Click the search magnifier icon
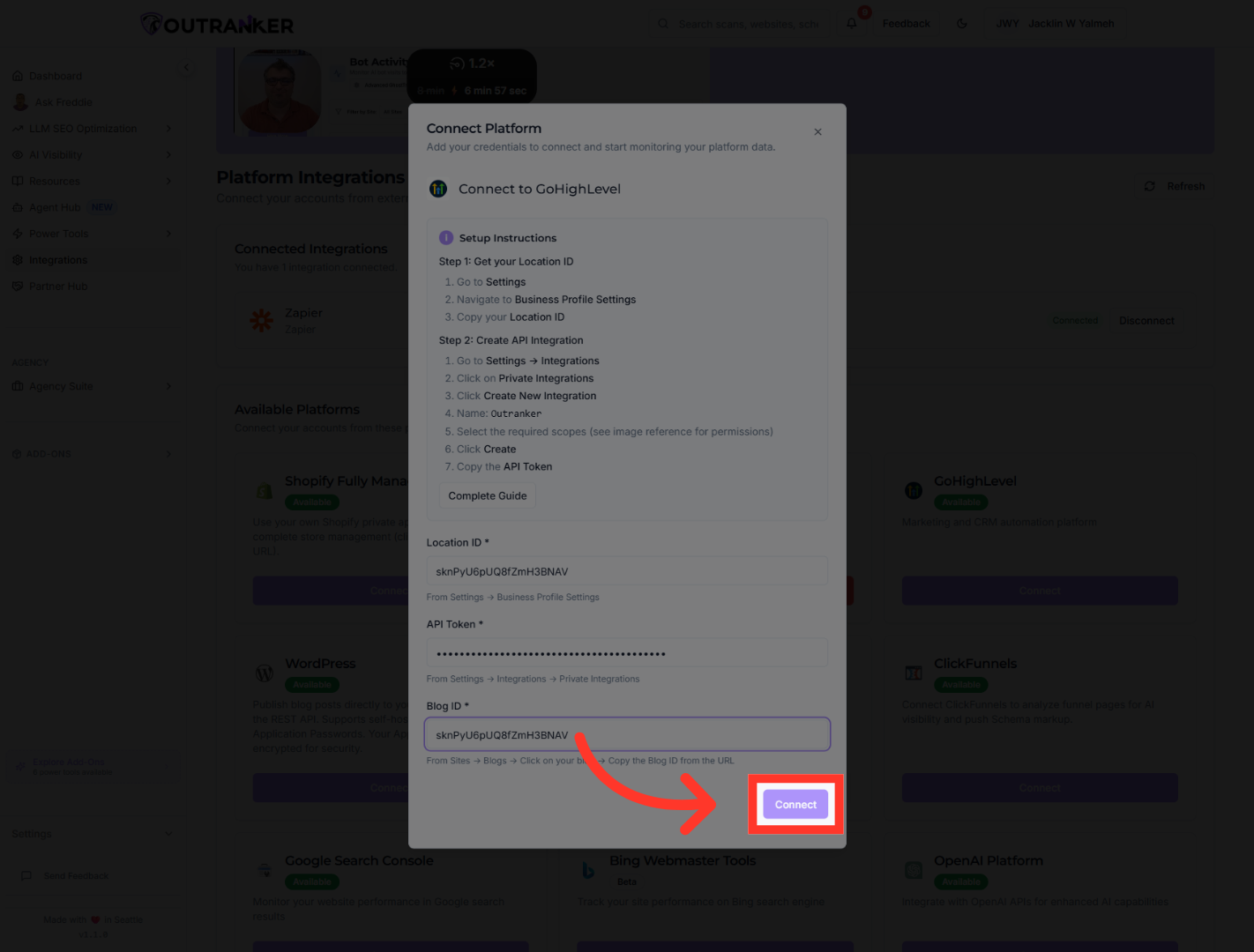Image resolution: width=1254 pixels, height=952 pixels. tap(663, 24)
